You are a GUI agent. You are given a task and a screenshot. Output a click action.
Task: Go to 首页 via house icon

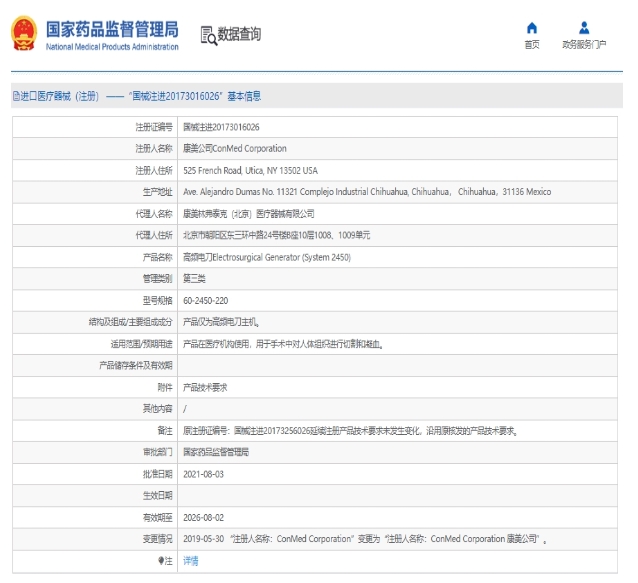tap(532, 28)
